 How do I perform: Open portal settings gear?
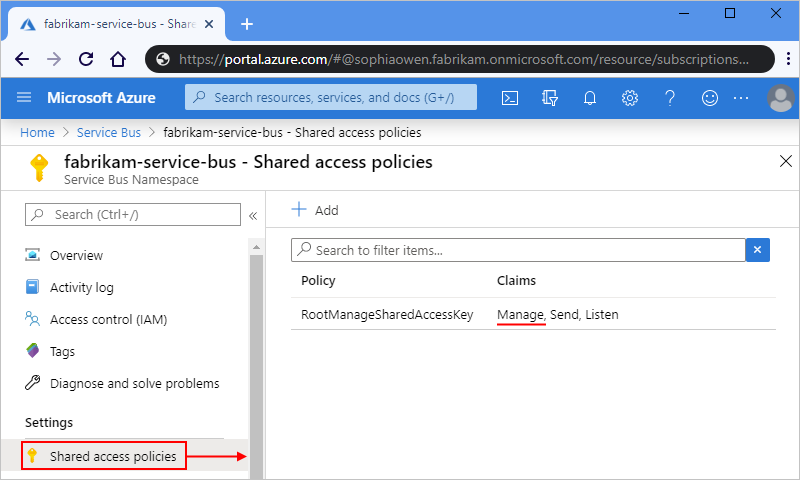click(630, 98)
